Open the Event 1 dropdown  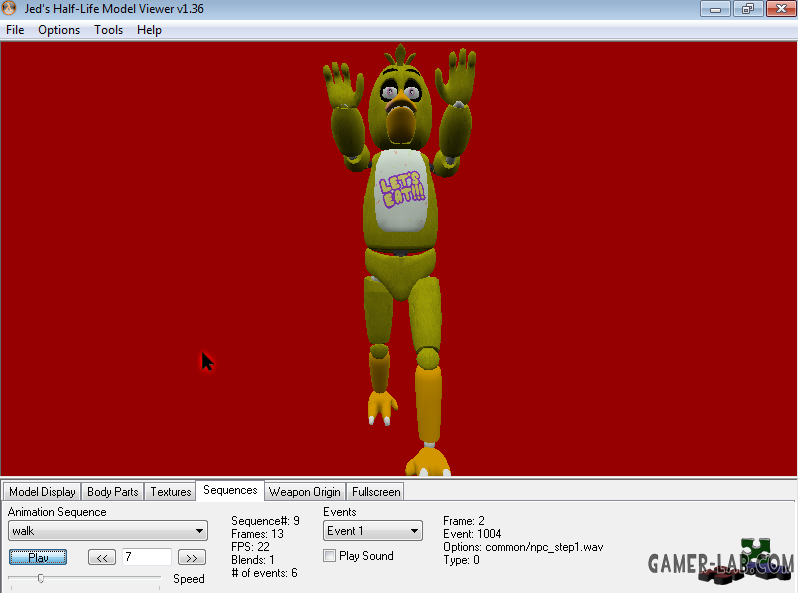373,531
